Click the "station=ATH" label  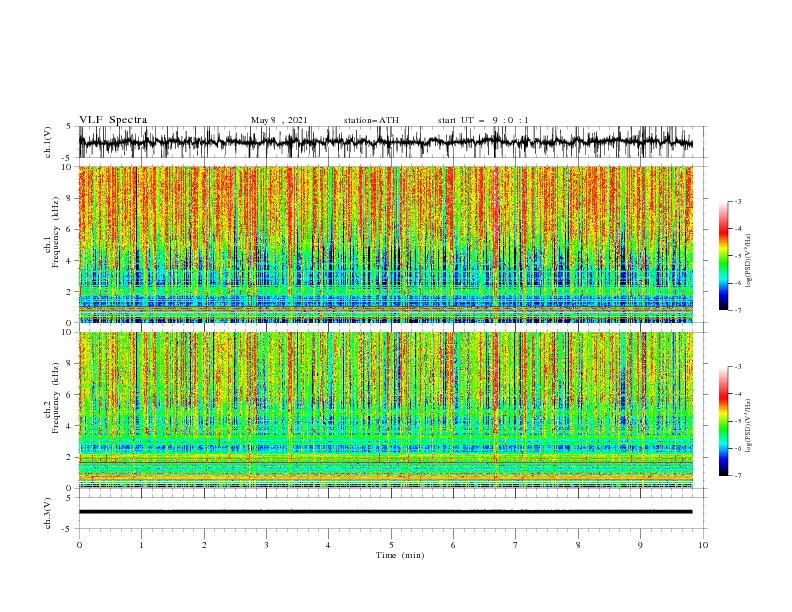(x=371, y=120)
